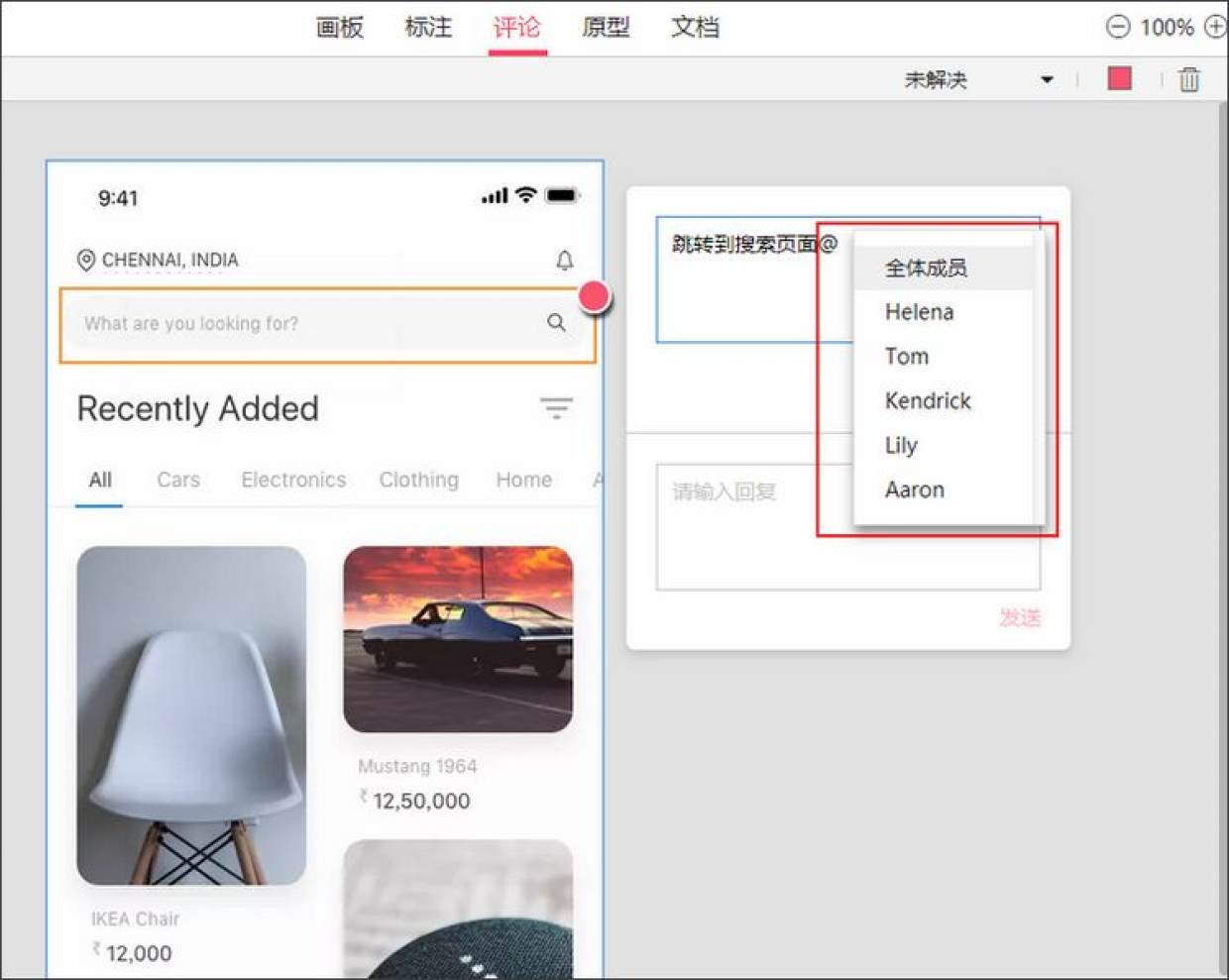Select the Cars category tab

click(178, 480)
